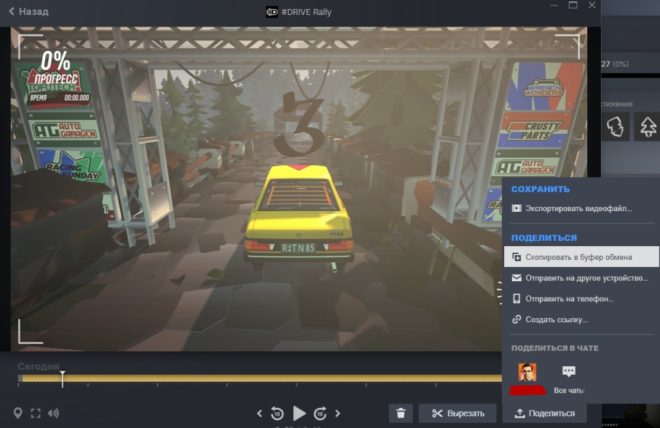This screenshot has height=428, width=660.
Task: Select the tree achievement icon in background panel
Action: pos(648,127)
